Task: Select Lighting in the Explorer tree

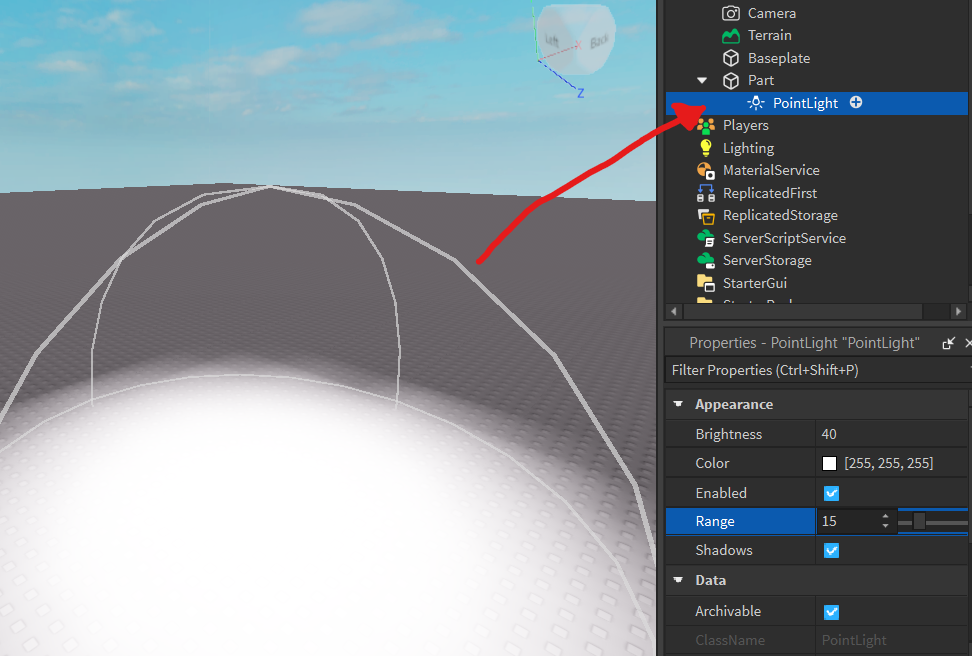Action: point(748,148)
